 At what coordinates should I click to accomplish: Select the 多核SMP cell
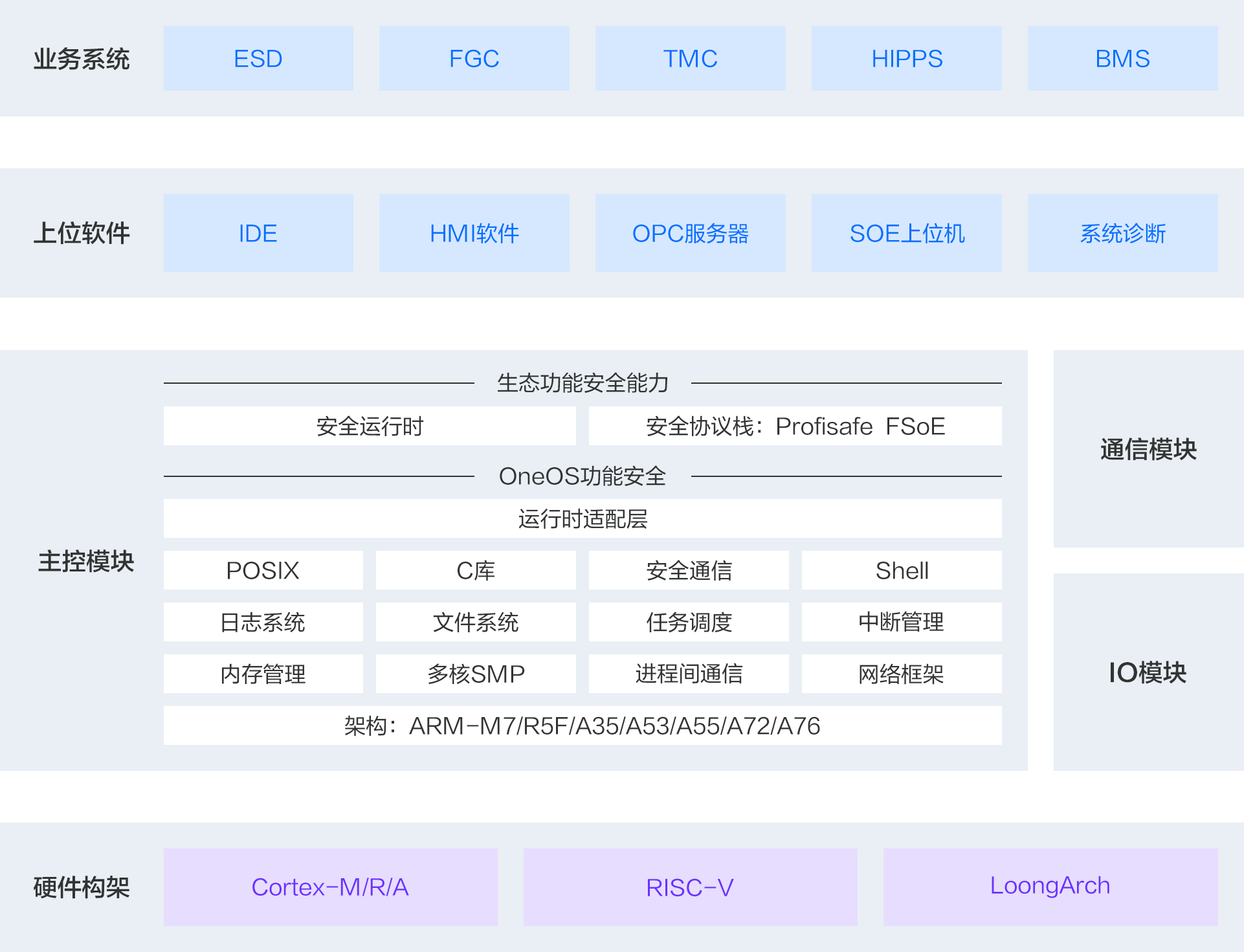[x=476, y=674]
